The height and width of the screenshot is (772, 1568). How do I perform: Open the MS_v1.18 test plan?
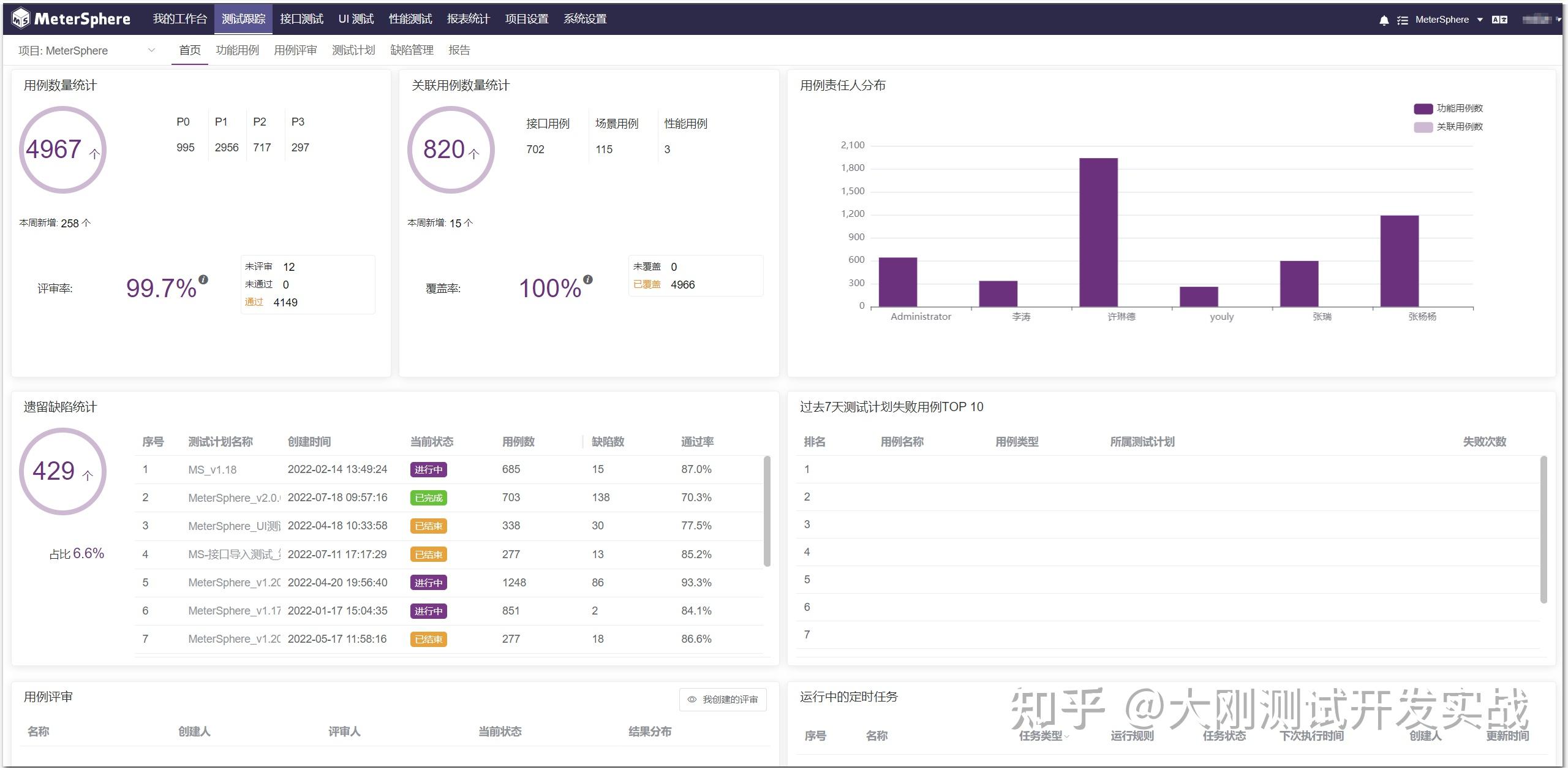pyautogui.click(x=212, y=470)
